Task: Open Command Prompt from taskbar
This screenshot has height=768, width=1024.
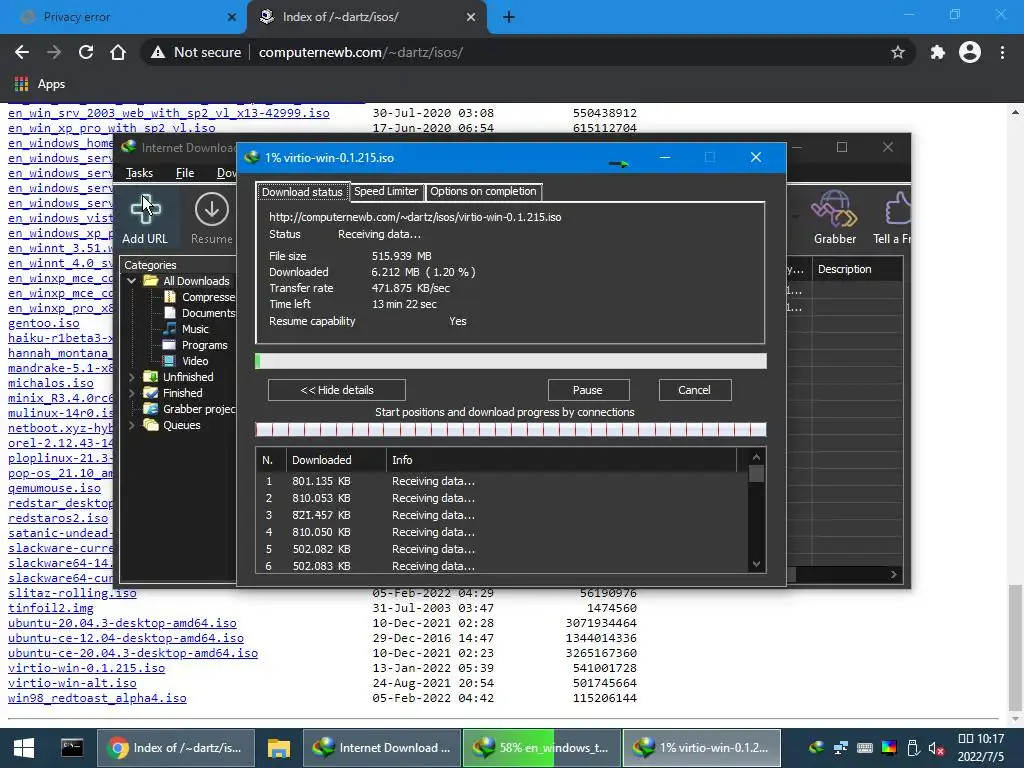Action: (x=72, y=748)
